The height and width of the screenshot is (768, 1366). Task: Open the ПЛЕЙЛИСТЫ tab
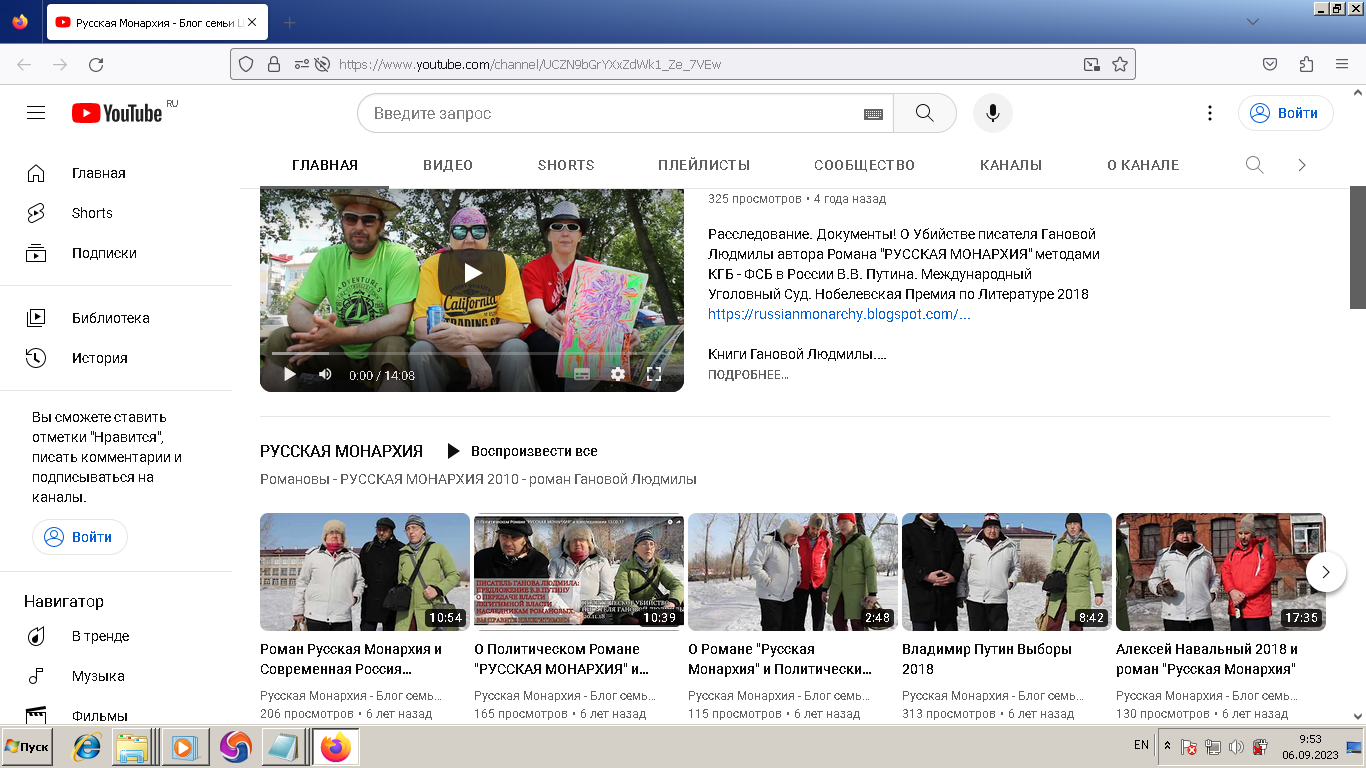(704, 165)
